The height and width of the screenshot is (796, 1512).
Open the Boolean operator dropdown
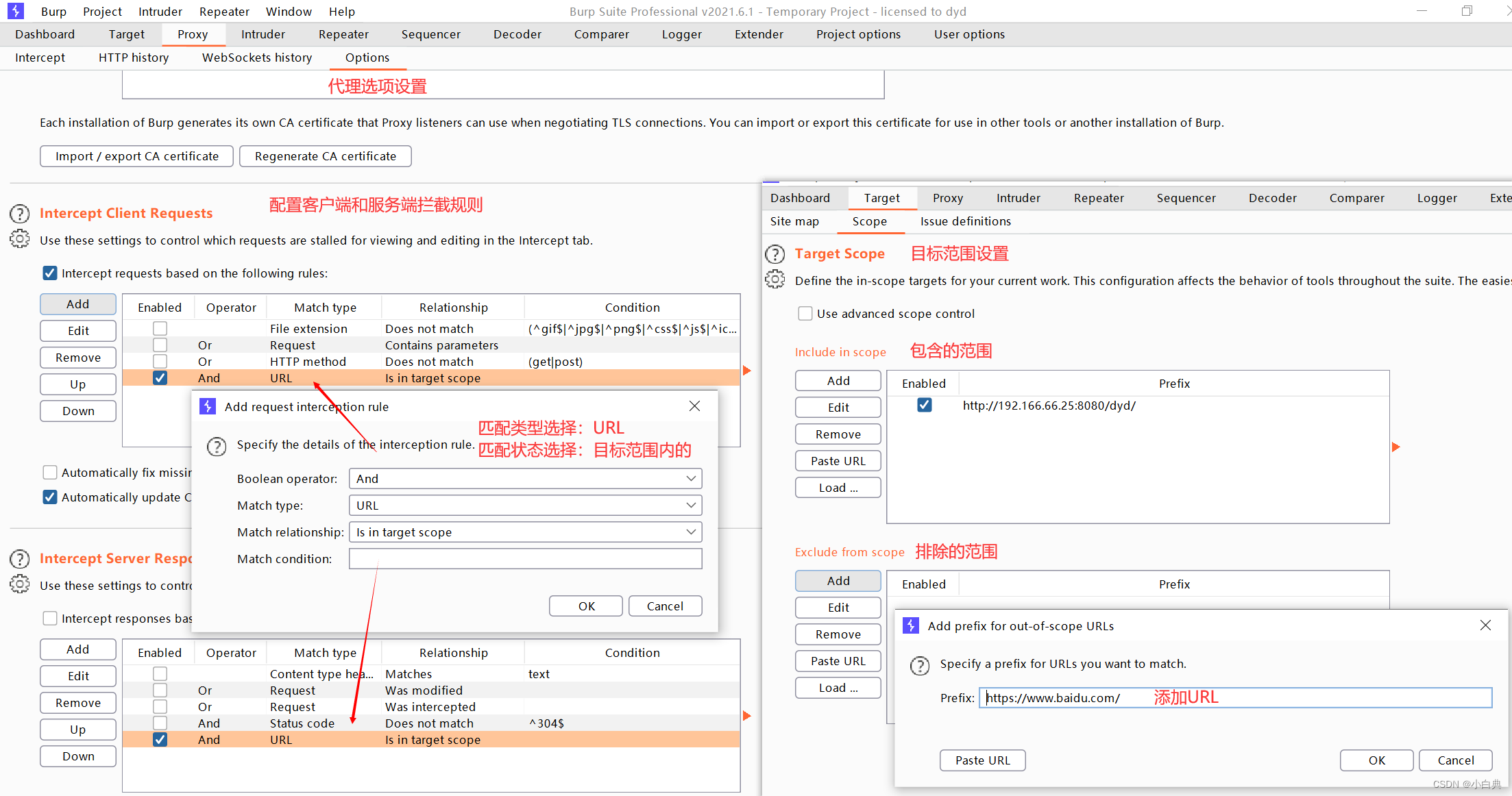(525, 479)
